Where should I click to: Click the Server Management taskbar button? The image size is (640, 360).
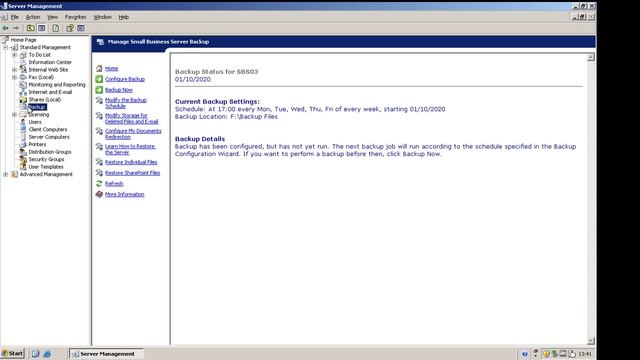pyautogui.click(x=106, y=354)
